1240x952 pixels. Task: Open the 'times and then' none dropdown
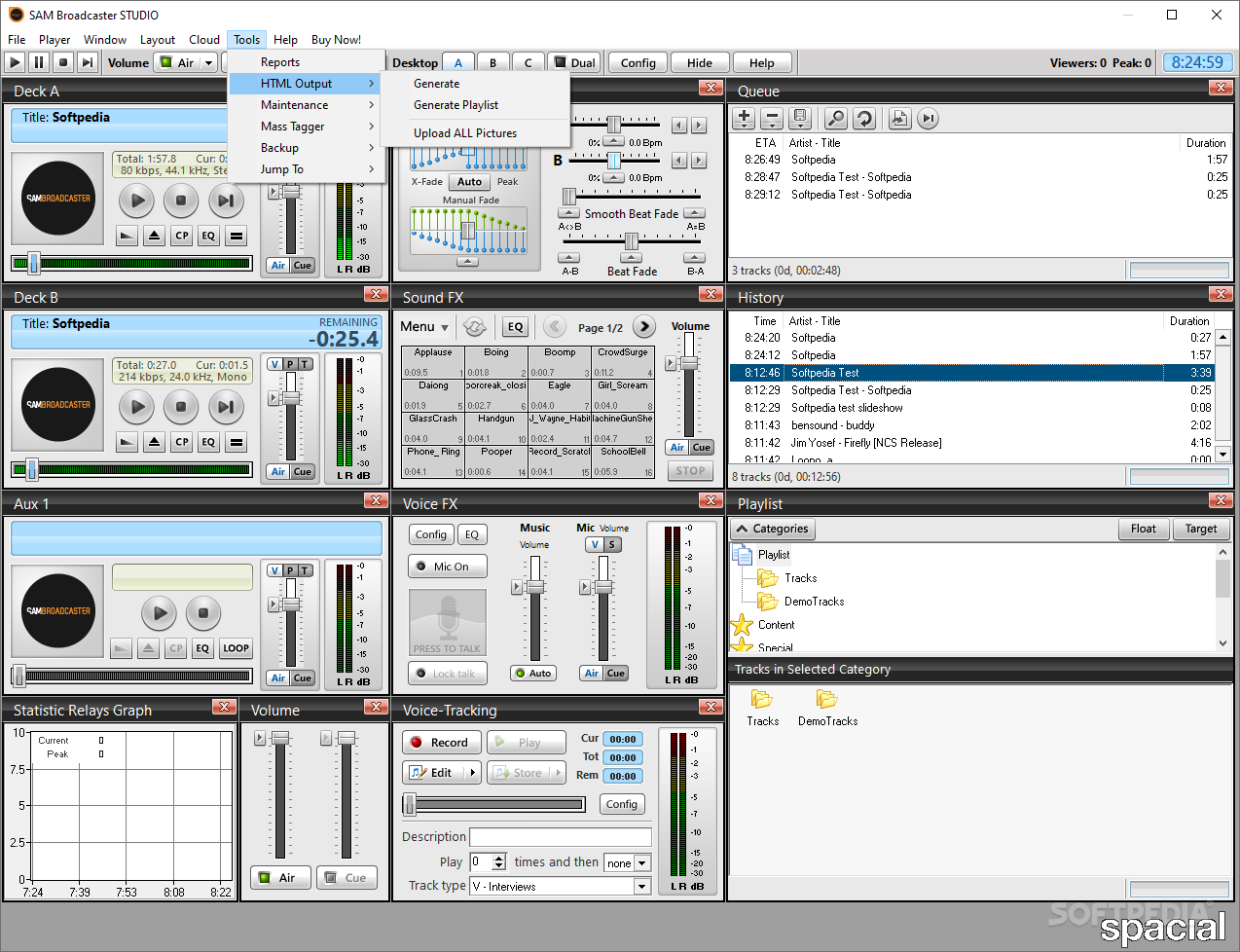642,862
